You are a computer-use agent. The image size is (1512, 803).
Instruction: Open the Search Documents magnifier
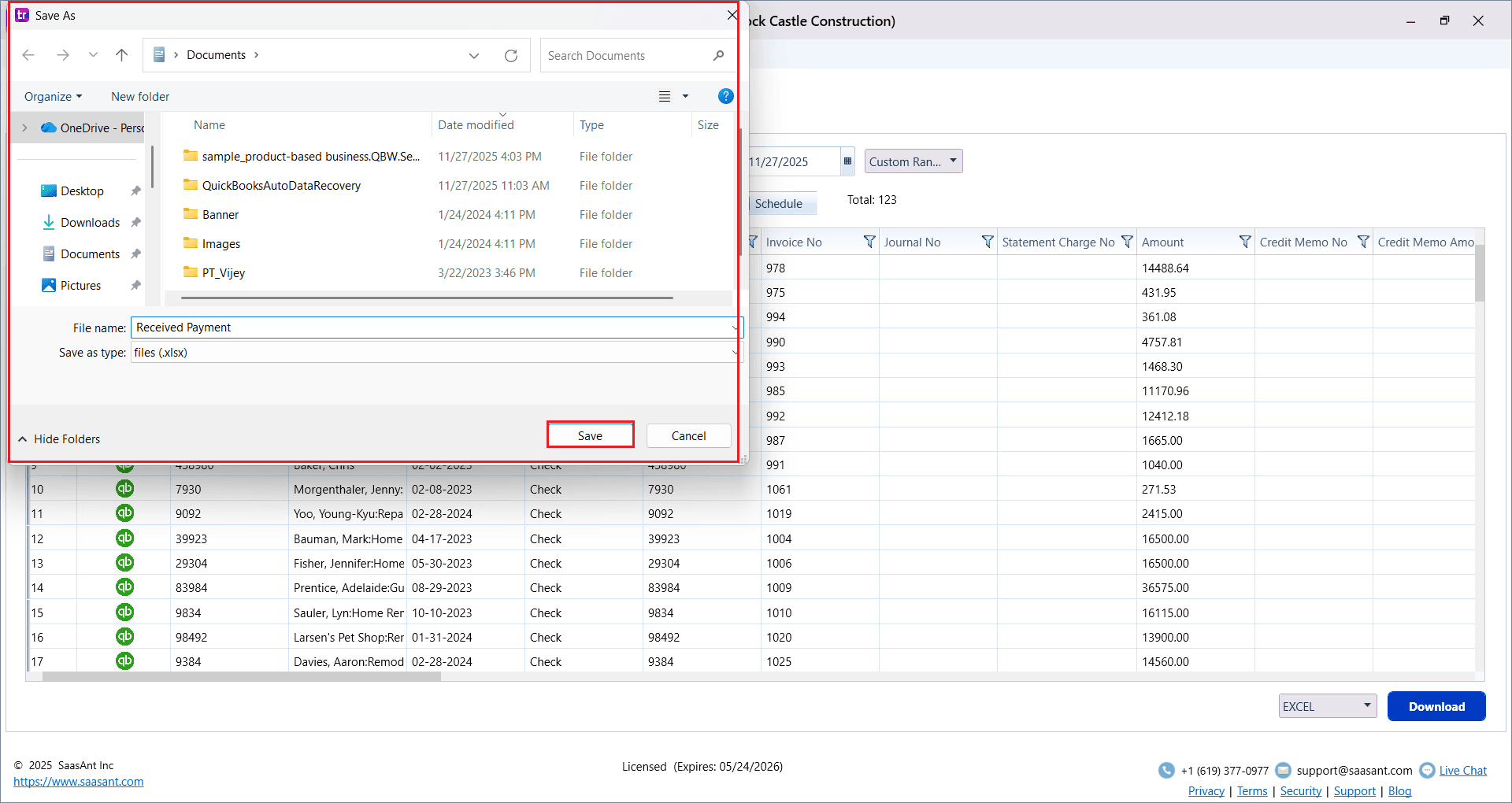click(717, 55)
